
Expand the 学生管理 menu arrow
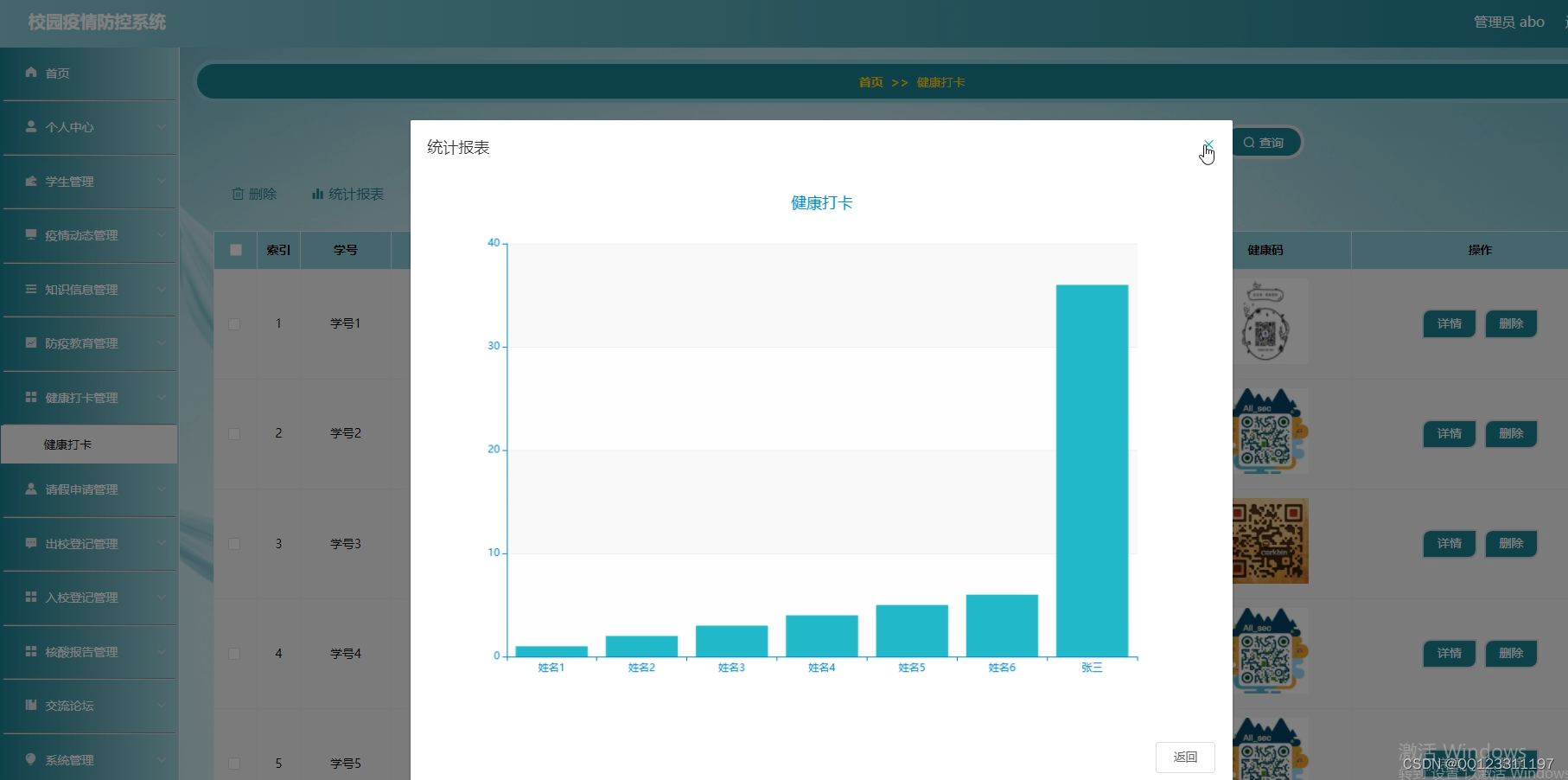[162, 181]
